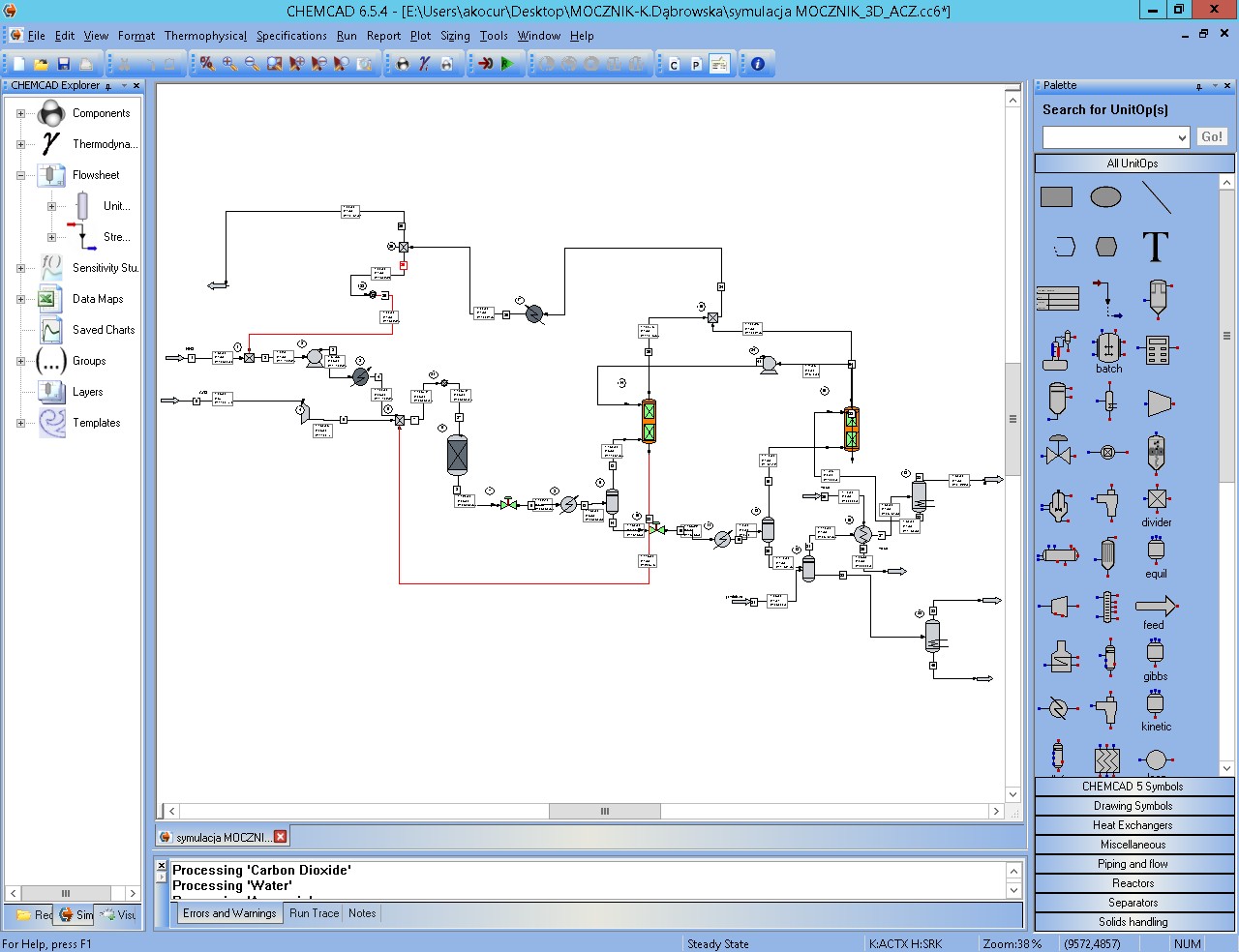This screenshot has height=952, width=1239.
Task: Switch to the Run Trace tab
Action: (x=314, y=913)
